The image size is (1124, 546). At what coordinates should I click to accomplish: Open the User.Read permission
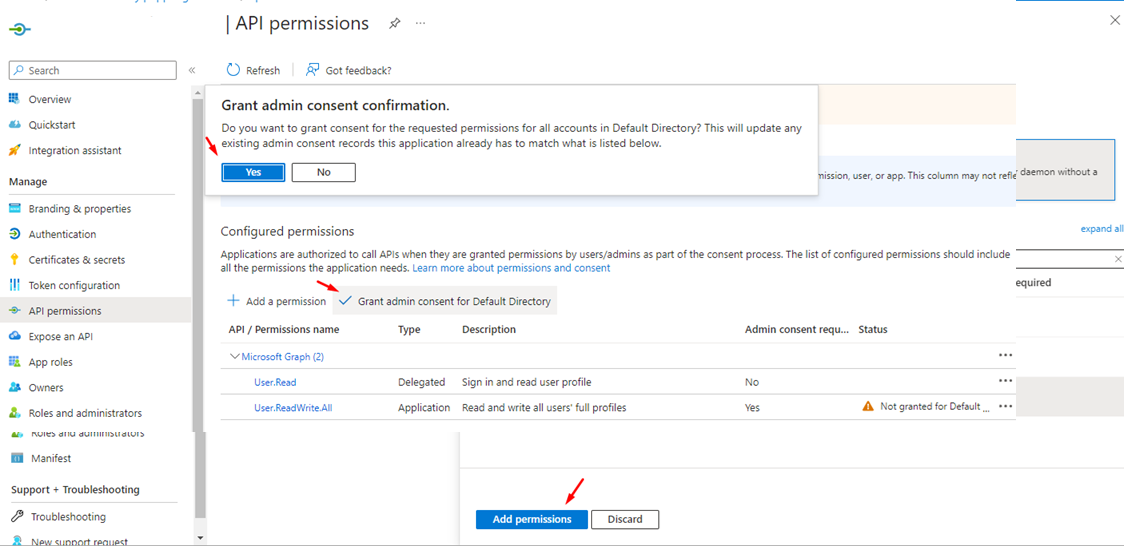click(275, 382)
